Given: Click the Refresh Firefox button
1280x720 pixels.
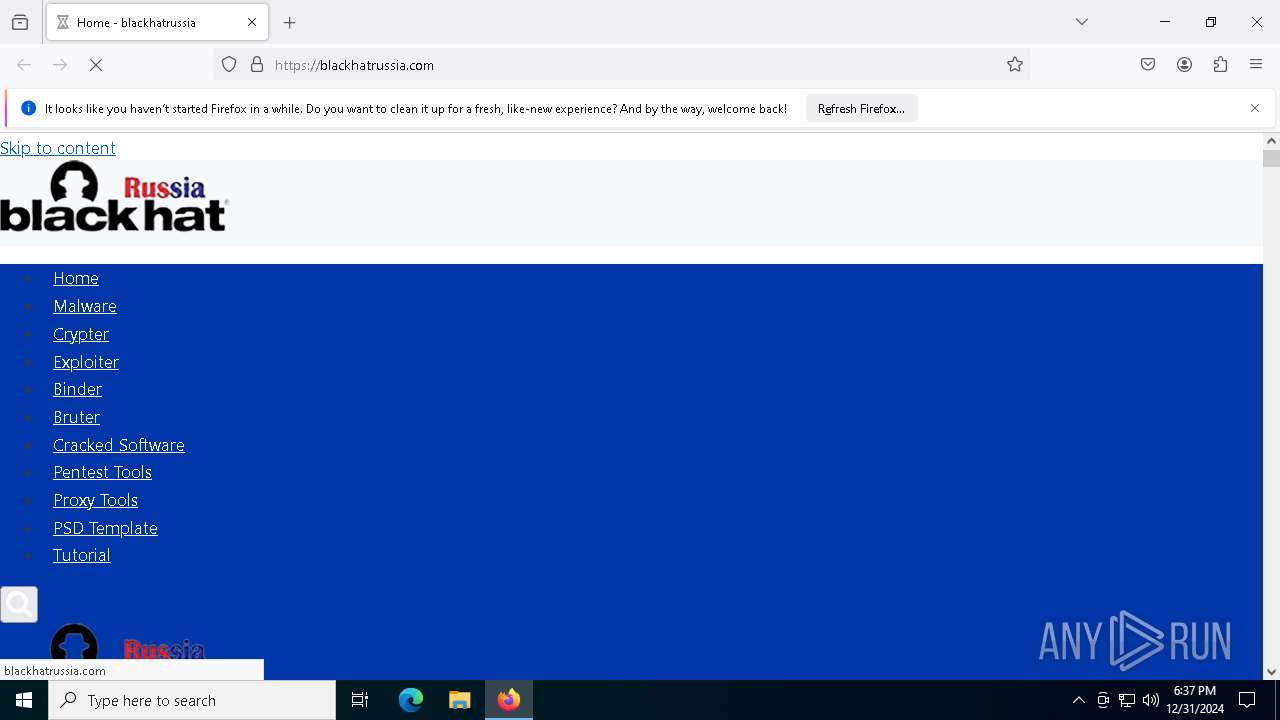Looking at the screenshot, I should tap(861, 109).
